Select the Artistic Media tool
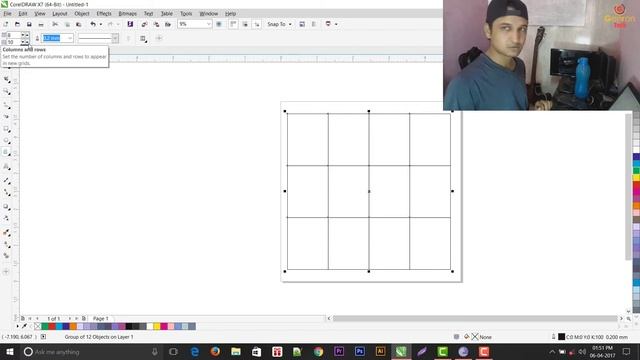Image resolution: width=640 pixels, height=360 pixels. click(7, 117)
